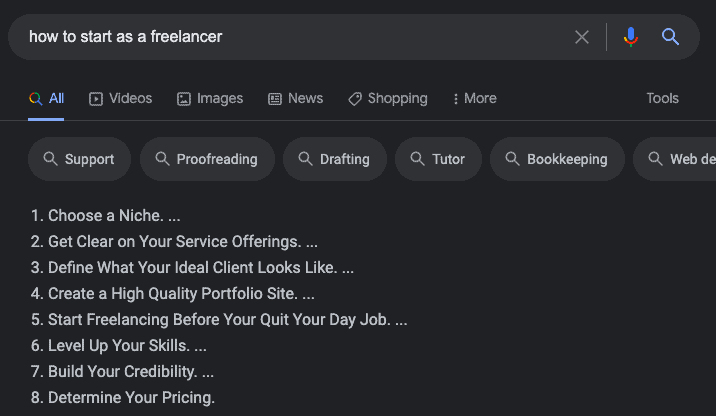The height and width of the screenshot is (416, 716).
Task: Focus the search query text field
Action: [292, 37]
